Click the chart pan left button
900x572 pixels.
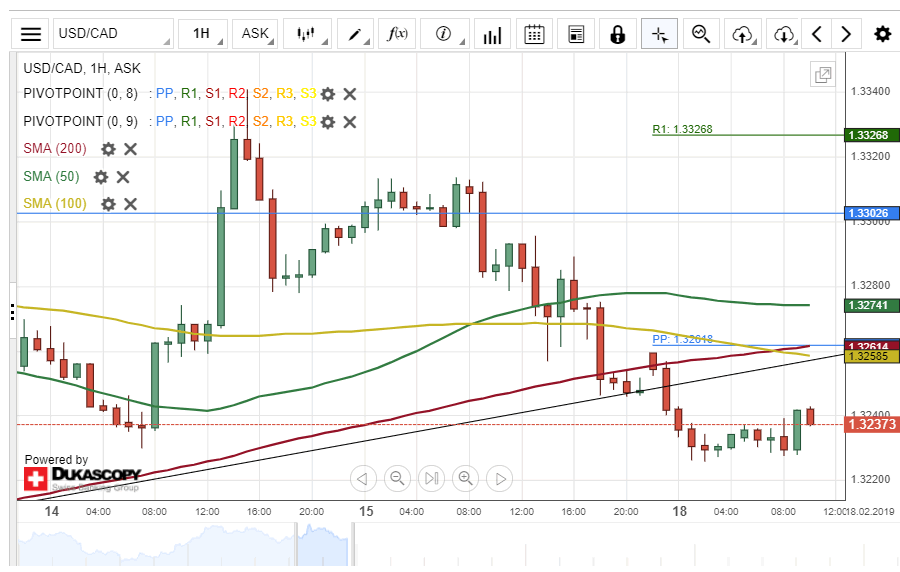point(363,478)
